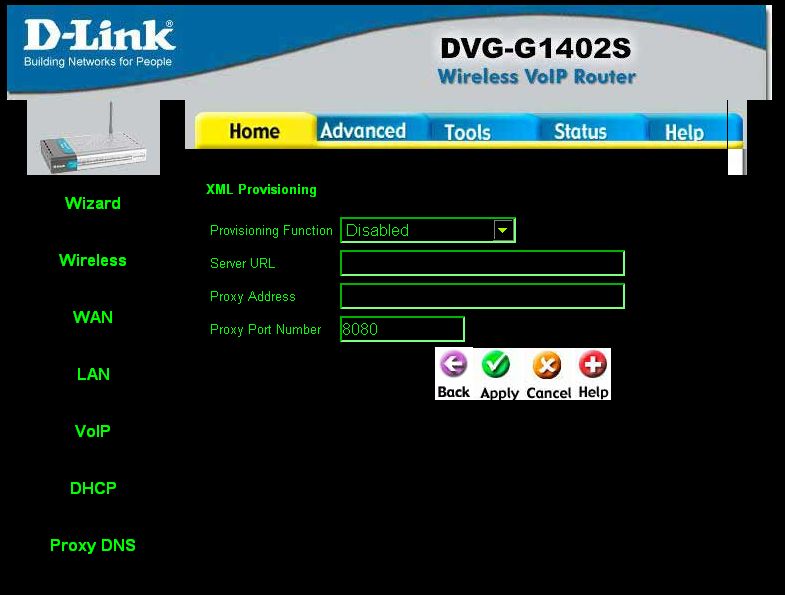
Task: Open the Wizard page
Action: click(93, 203)
